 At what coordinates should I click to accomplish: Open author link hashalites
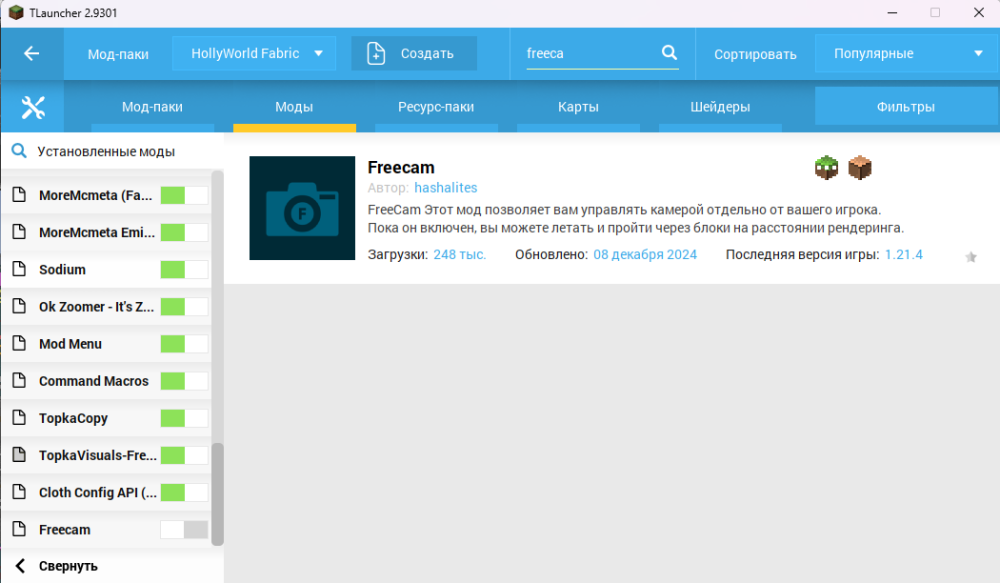(x=445, y=188)
